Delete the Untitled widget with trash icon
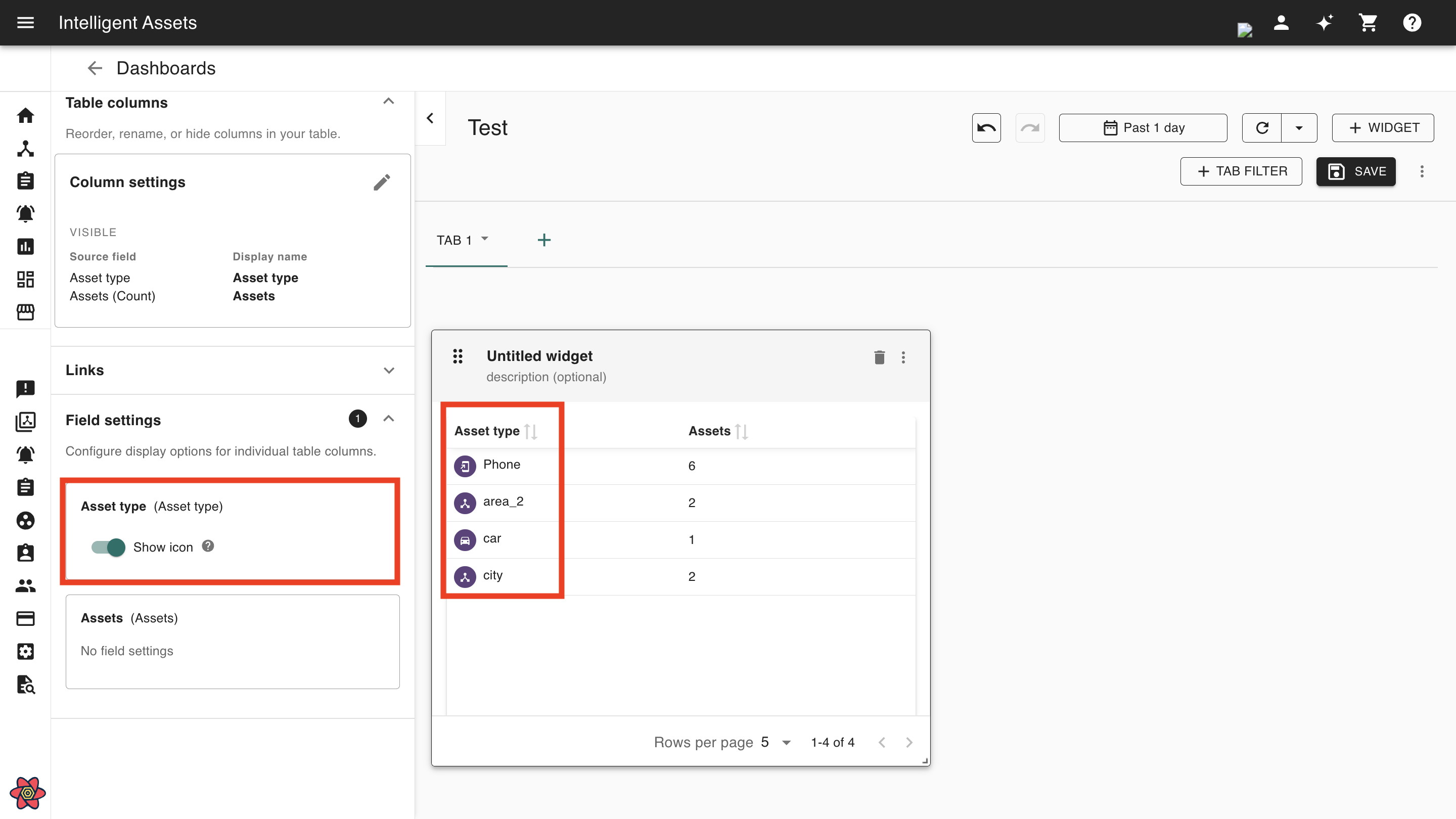 879,357
